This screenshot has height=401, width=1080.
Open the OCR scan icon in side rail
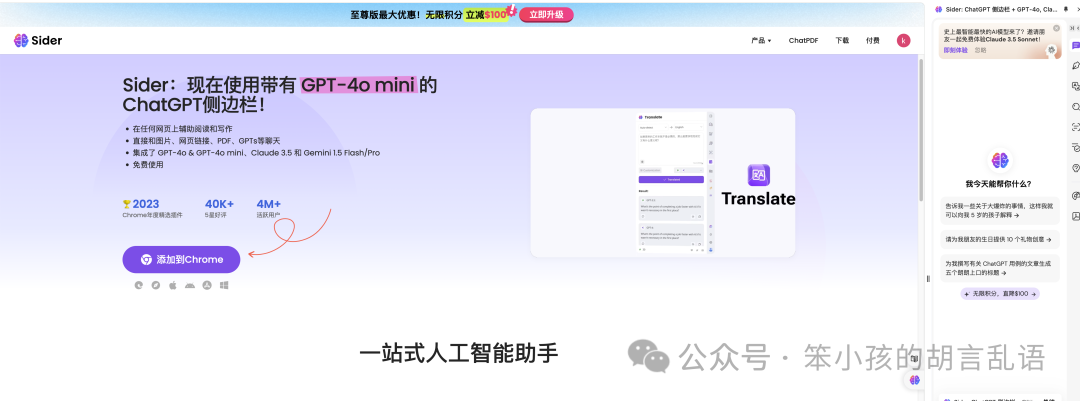pyautogui.click(x=1076, y=127)
